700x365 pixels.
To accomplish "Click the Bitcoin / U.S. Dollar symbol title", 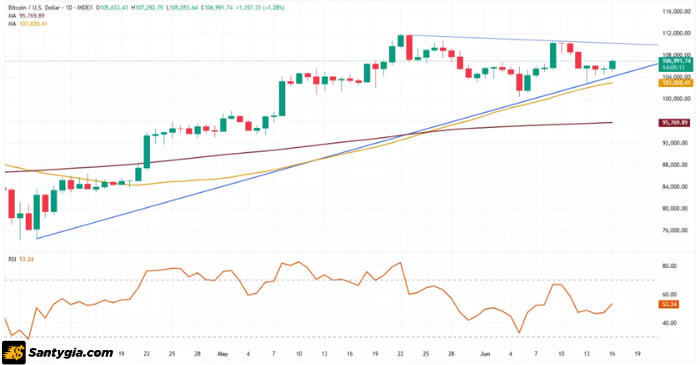I will click(34, 8).
